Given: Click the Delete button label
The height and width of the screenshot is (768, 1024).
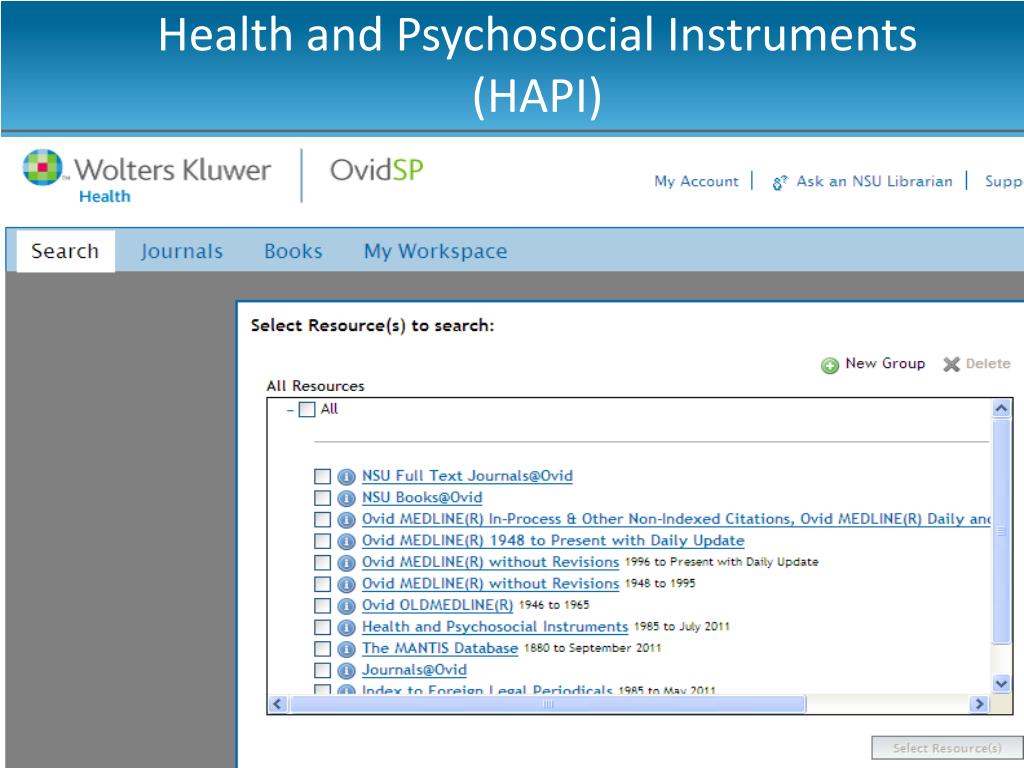Looking at the screenshot, I should pyautogui.click(x=988, y=364).
